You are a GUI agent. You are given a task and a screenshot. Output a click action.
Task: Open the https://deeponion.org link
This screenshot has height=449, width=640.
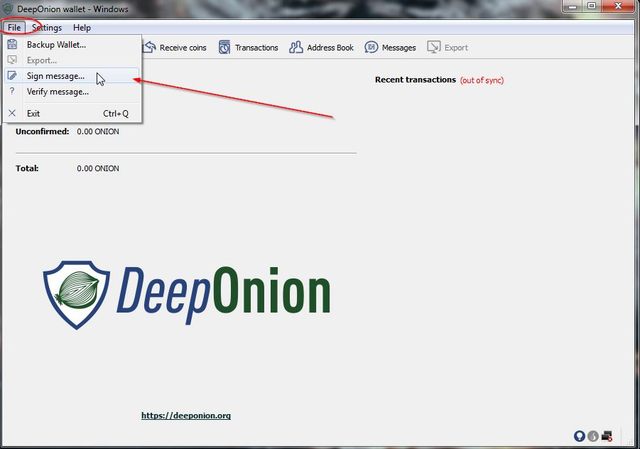186,416
